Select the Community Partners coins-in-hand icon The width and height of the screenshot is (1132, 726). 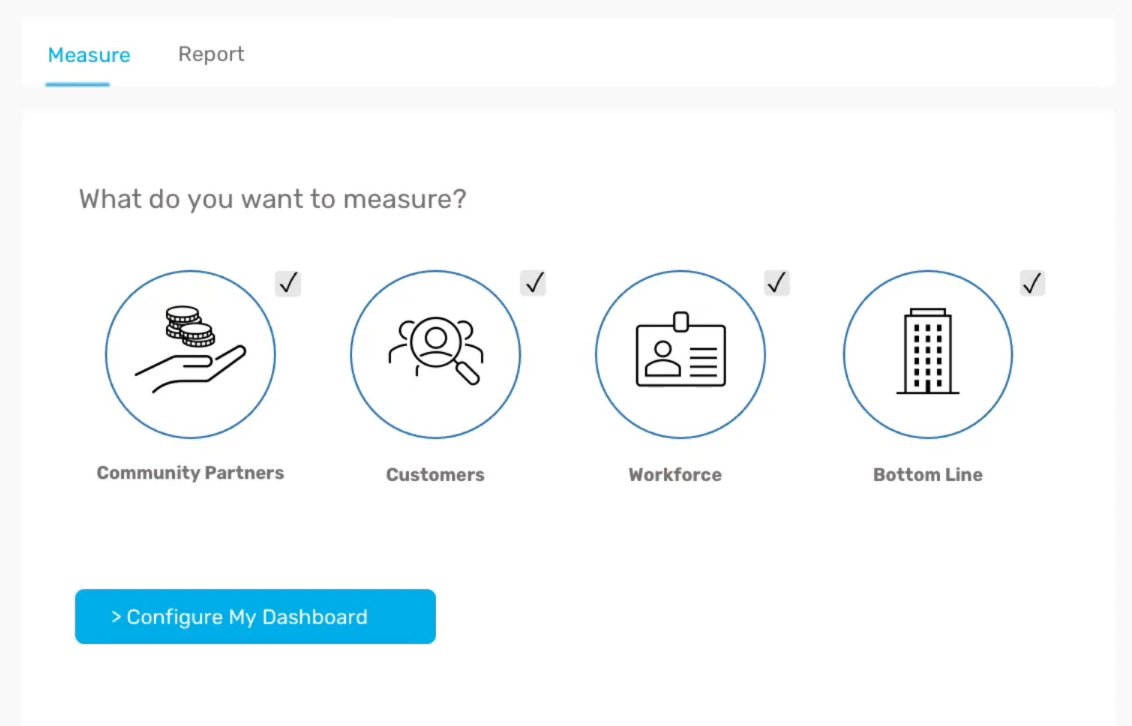tap(191, 354)
